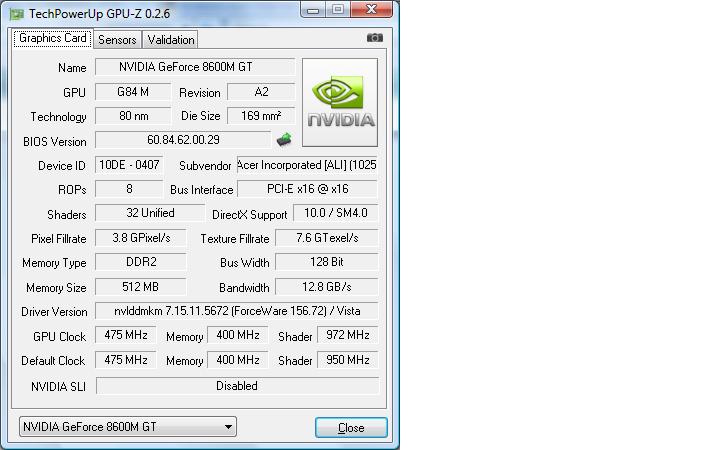Screen dimensions: 720x450
Task: Click the Device ID field 10DE - 0407
Action: point(129,165)
